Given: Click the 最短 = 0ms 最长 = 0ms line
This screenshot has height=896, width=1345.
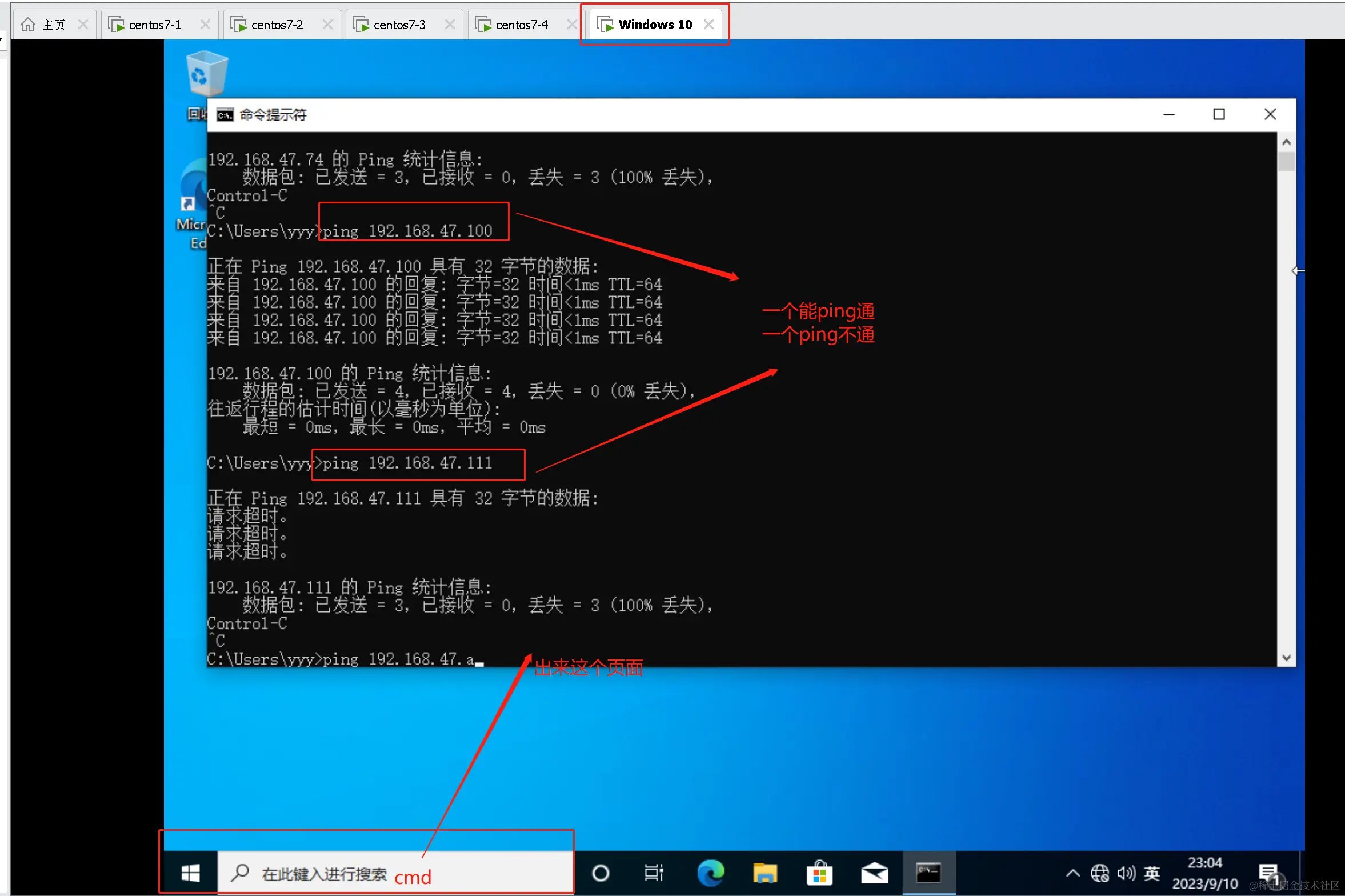Looking at the screenshot, I should click(x=394, y=427).
